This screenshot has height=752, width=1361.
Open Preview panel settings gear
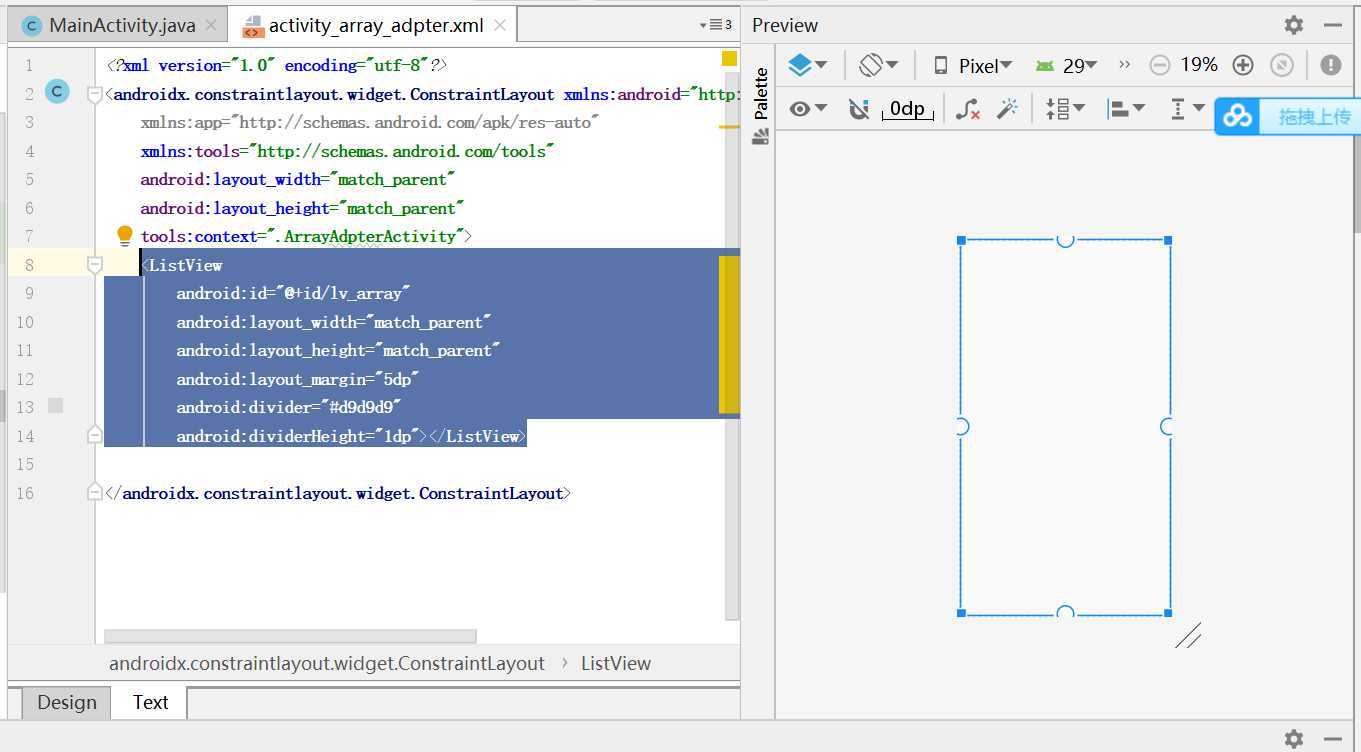click(x=1294, y=25)
